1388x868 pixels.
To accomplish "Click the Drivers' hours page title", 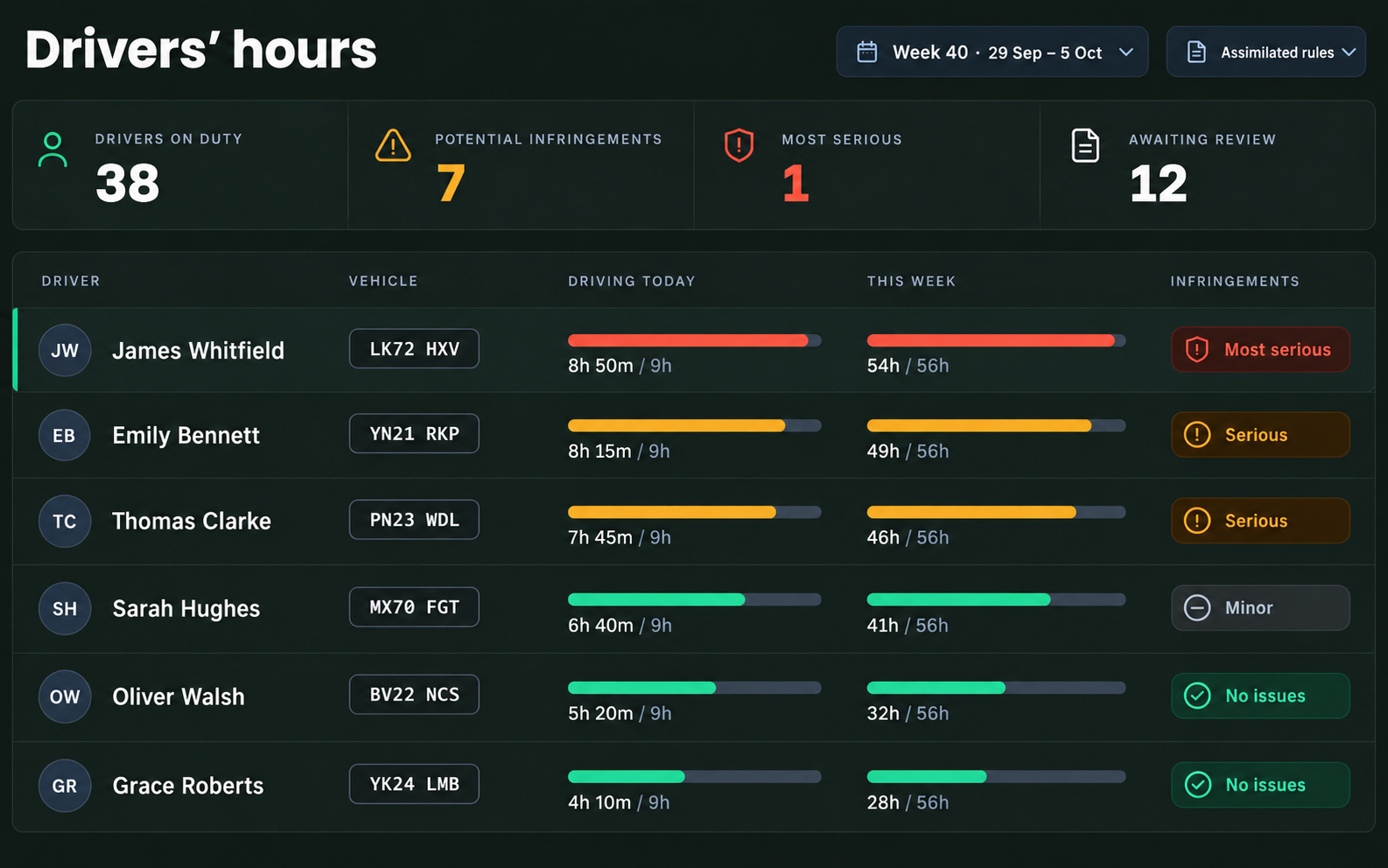I will [201, 50].
